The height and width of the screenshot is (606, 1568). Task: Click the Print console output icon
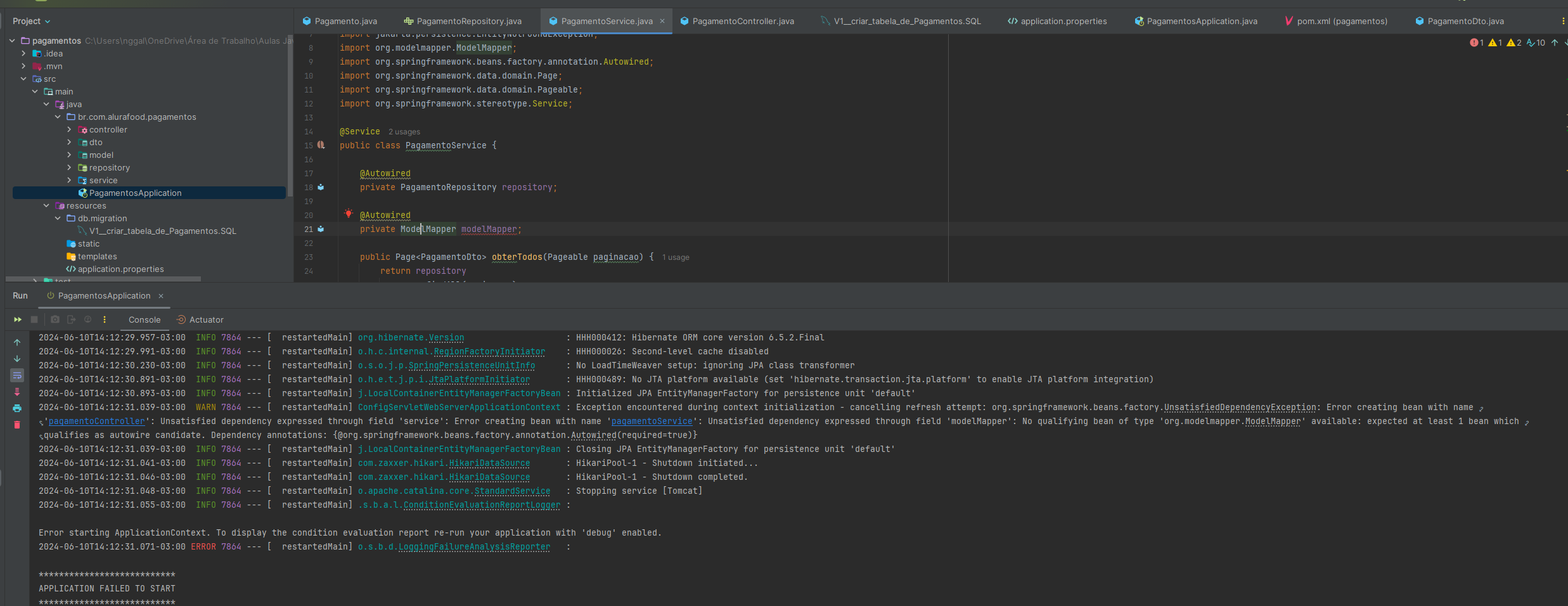click(x=17, y=408)
